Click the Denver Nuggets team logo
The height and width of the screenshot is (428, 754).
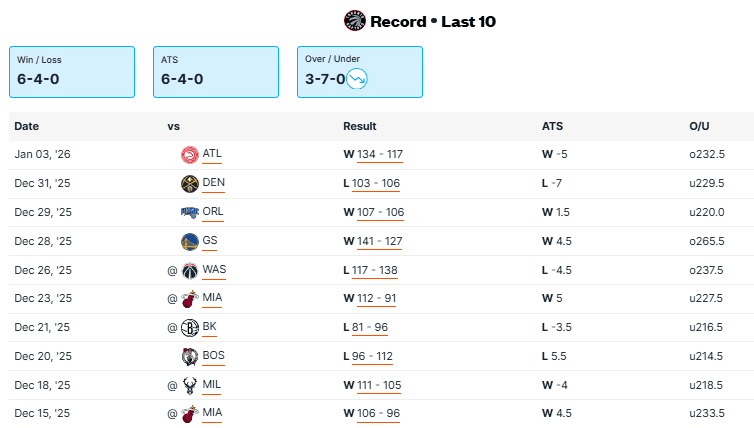pyautogui.click(x=190, y=184)
